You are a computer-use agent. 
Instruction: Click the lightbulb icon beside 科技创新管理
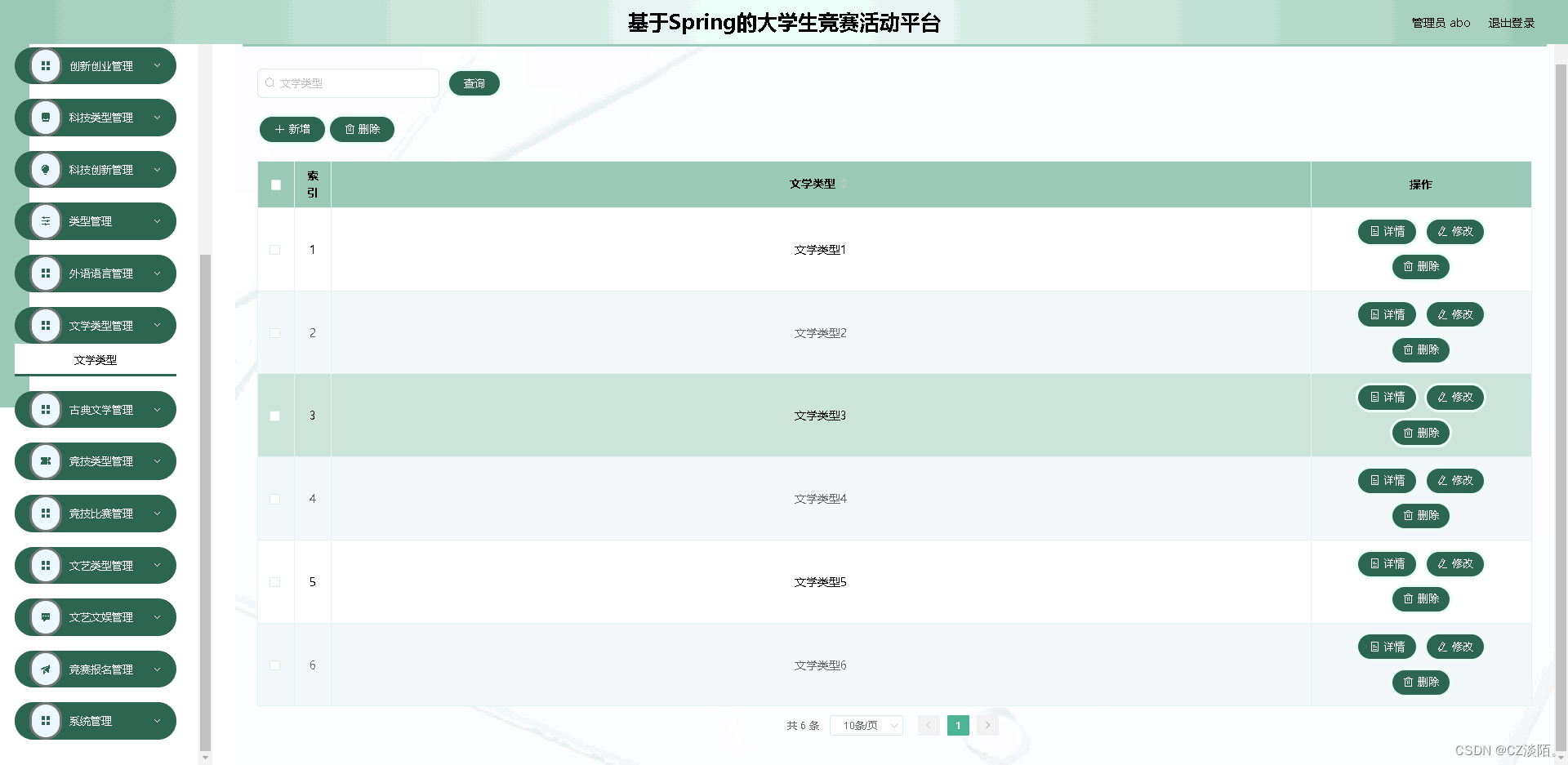46,170
